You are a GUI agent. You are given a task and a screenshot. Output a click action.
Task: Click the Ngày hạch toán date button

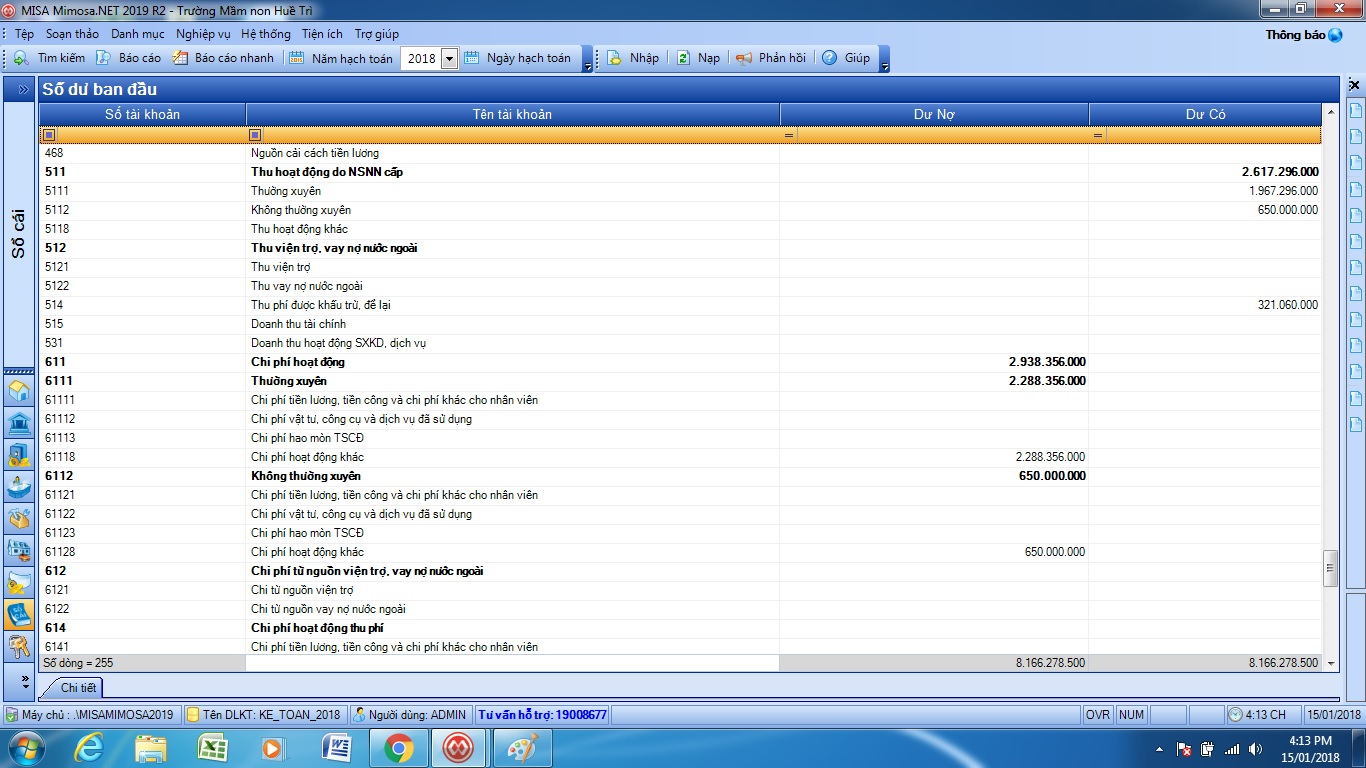tap(517, 58)
